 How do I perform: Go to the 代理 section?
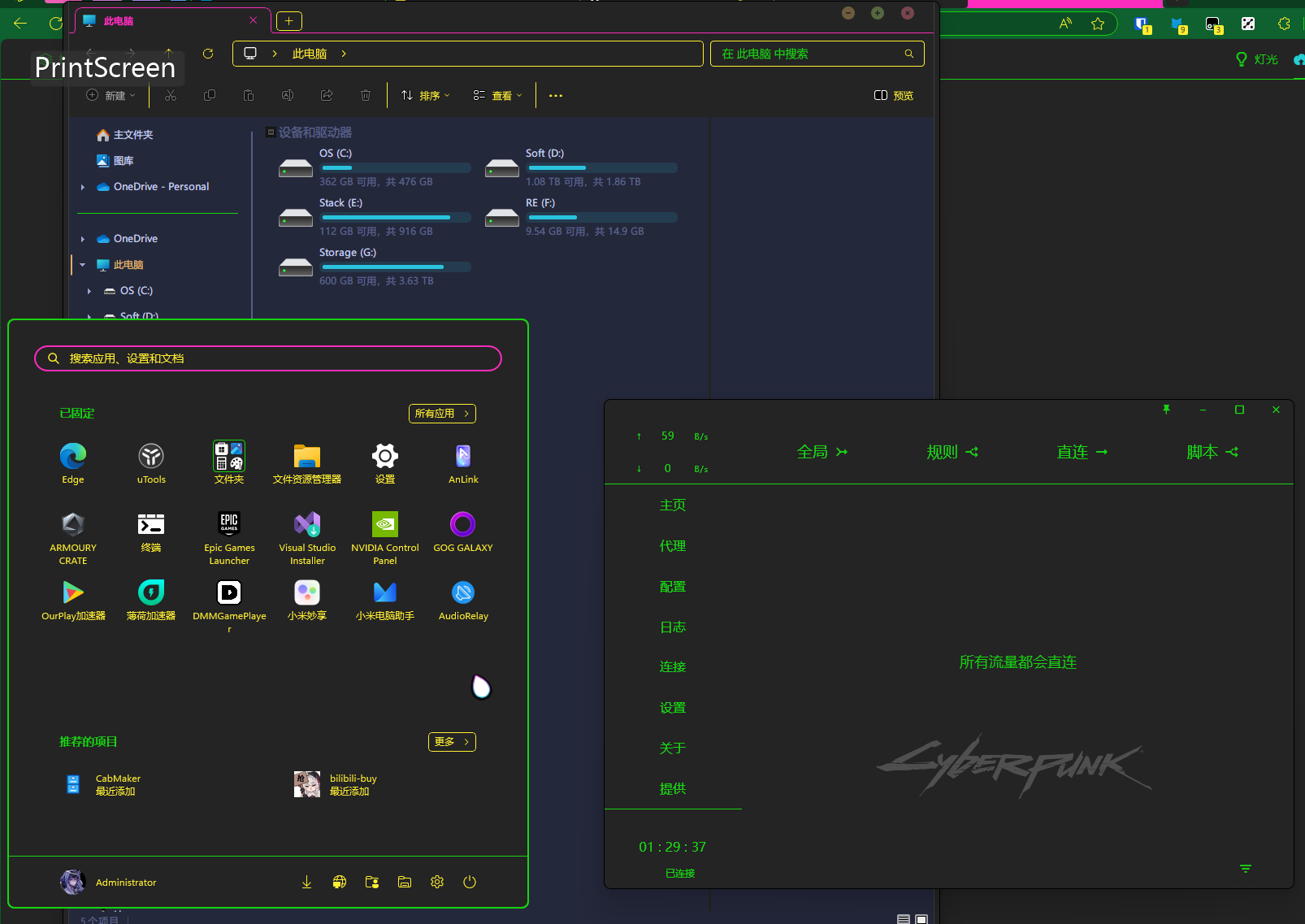673,546
